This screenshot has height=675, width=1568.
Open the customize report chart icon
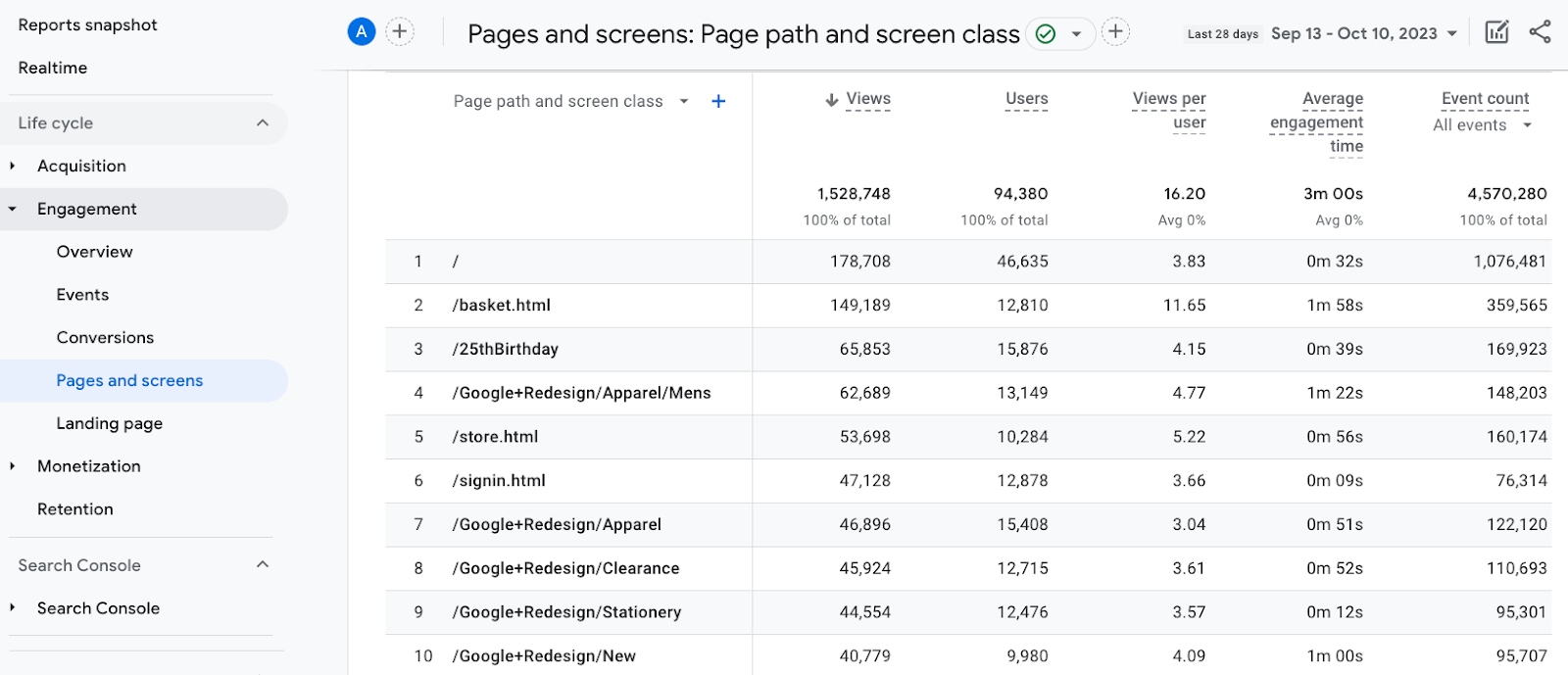(x=1496, y=32)
